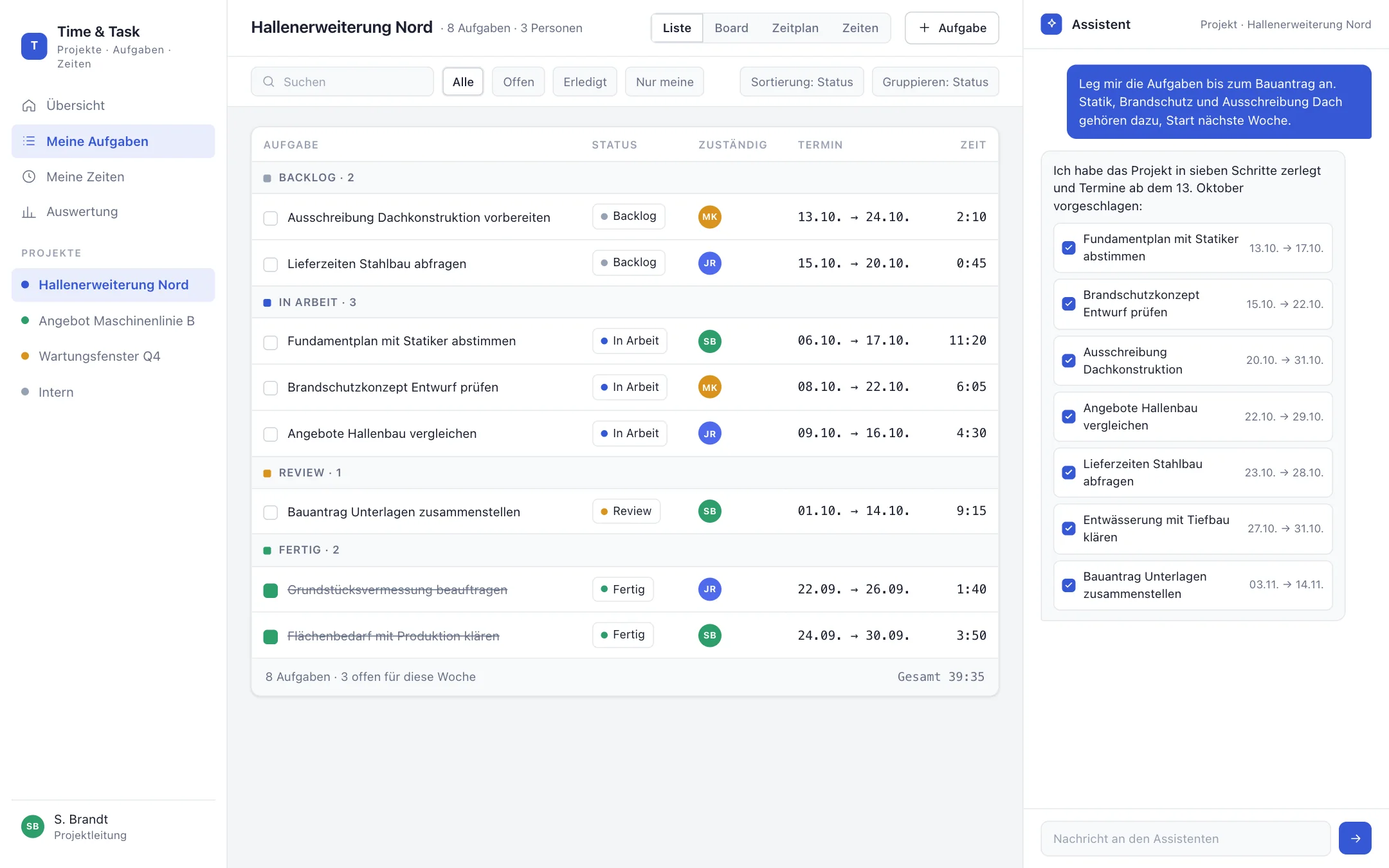Focus Nachricht an den Assistenten input
Image resolution: width=1389 pixels, height=868 pixels.
(x=1185, y=838)
